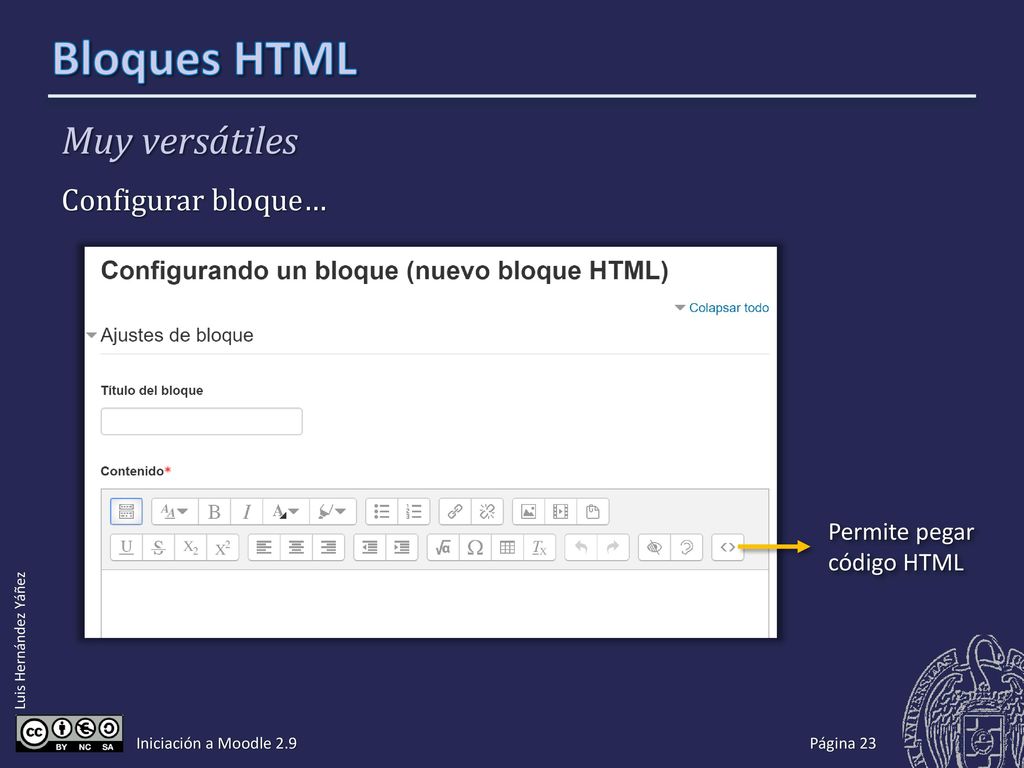The image size is (1024, 768).
Task: Click the 'Página 23' text
Action: pos(842,743)
